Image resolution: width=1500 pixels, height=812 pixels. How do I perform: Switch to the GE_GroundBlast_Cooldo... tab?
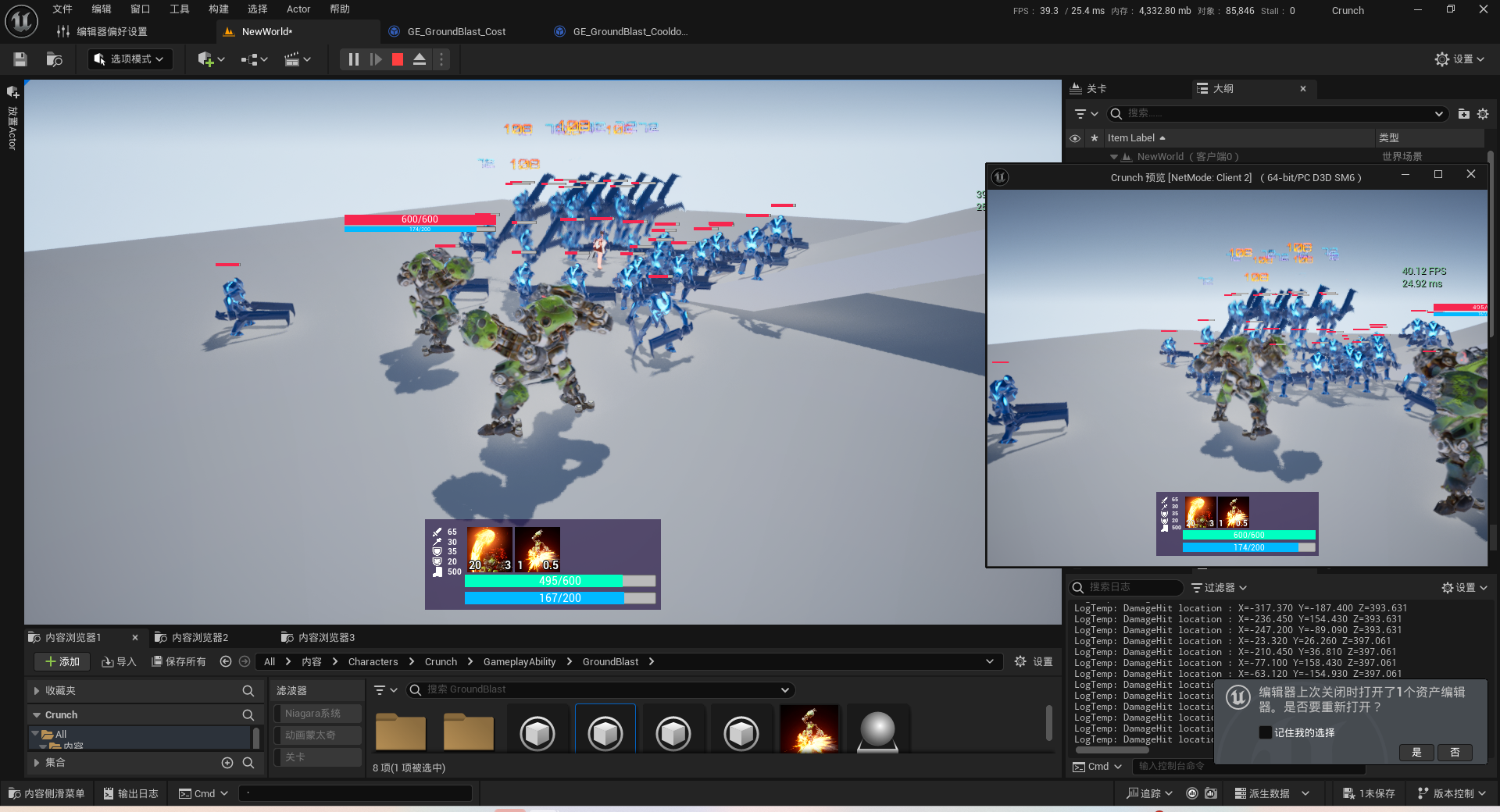[630, 32]
